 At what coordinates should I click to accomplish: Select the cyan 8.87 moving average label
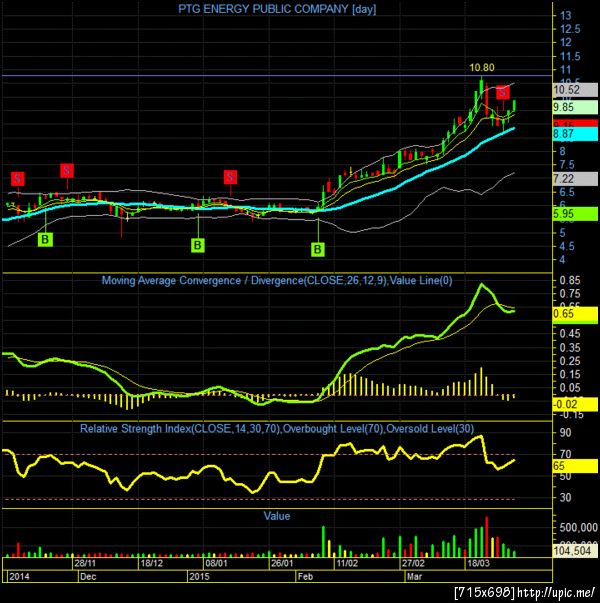click(x=575, y=134)
